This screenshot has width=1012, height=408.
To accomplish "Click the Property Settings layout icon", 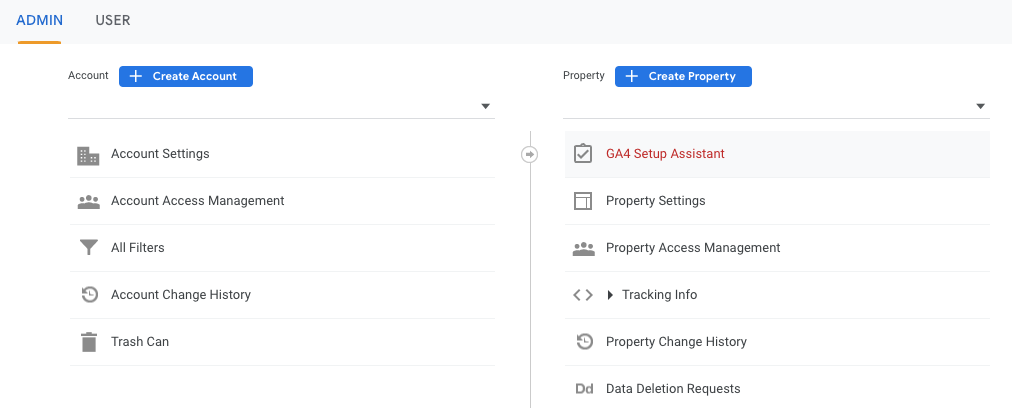I will coord(583,201).
